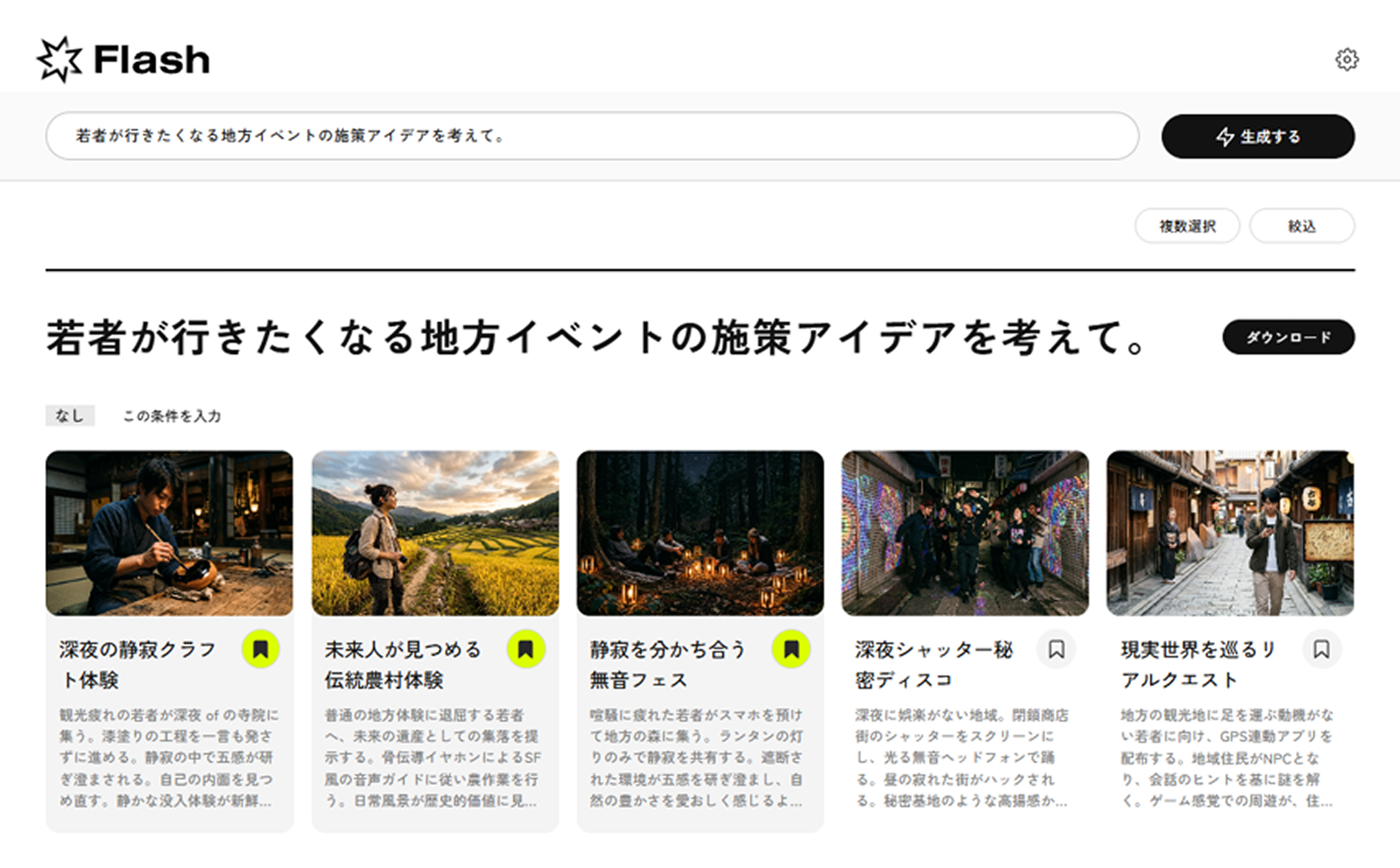1400x868 pixels.
Task: Click the 複数選択 multi-select button
Action: click(x=1187, y=226)
